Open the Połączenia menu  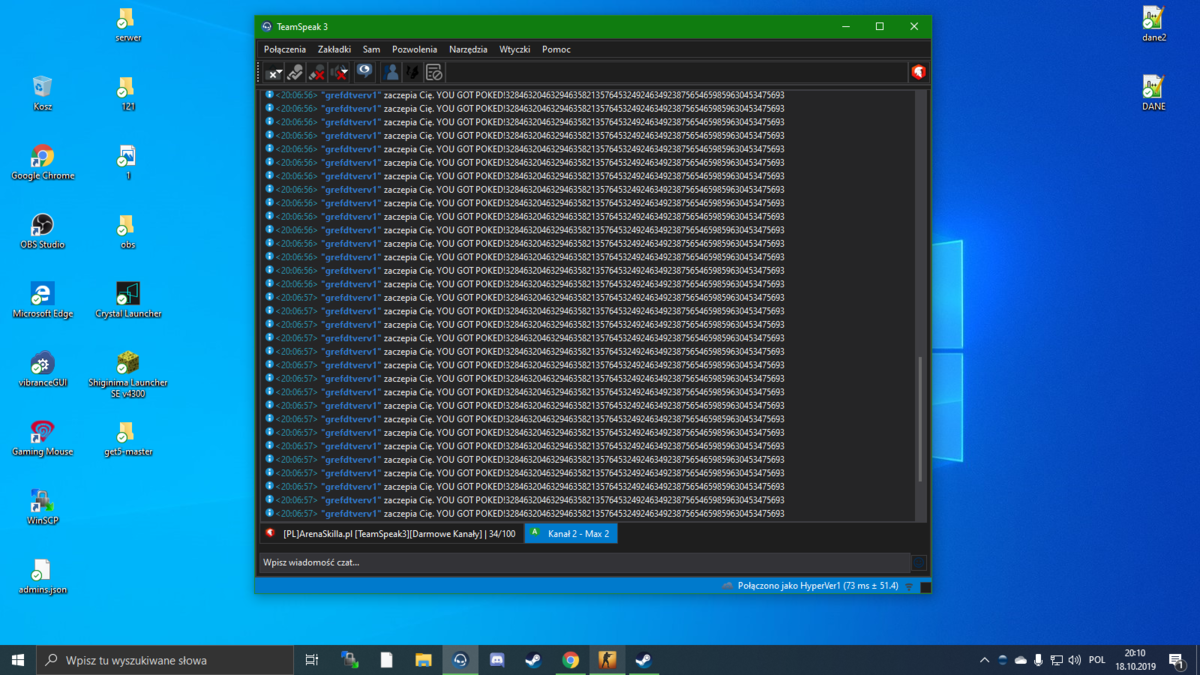click(285, 49)
